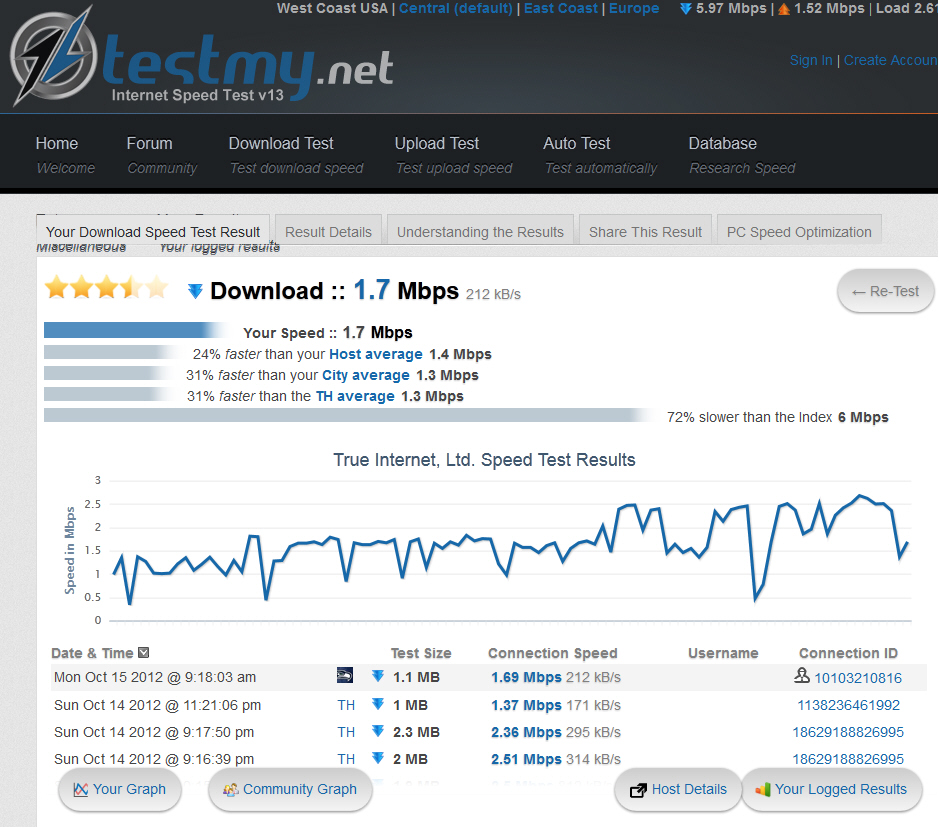Click the Host Details button
Viewport: 939px width, 828px height.
678,790
